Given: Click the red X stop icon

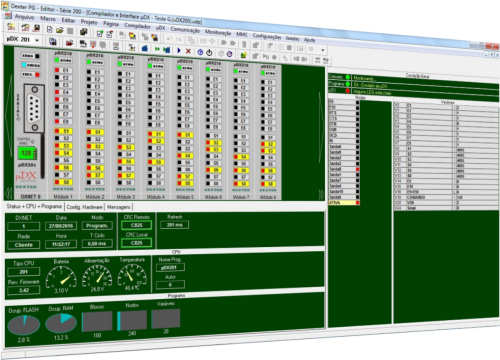Looking at the screenshot, I should 188,51.
